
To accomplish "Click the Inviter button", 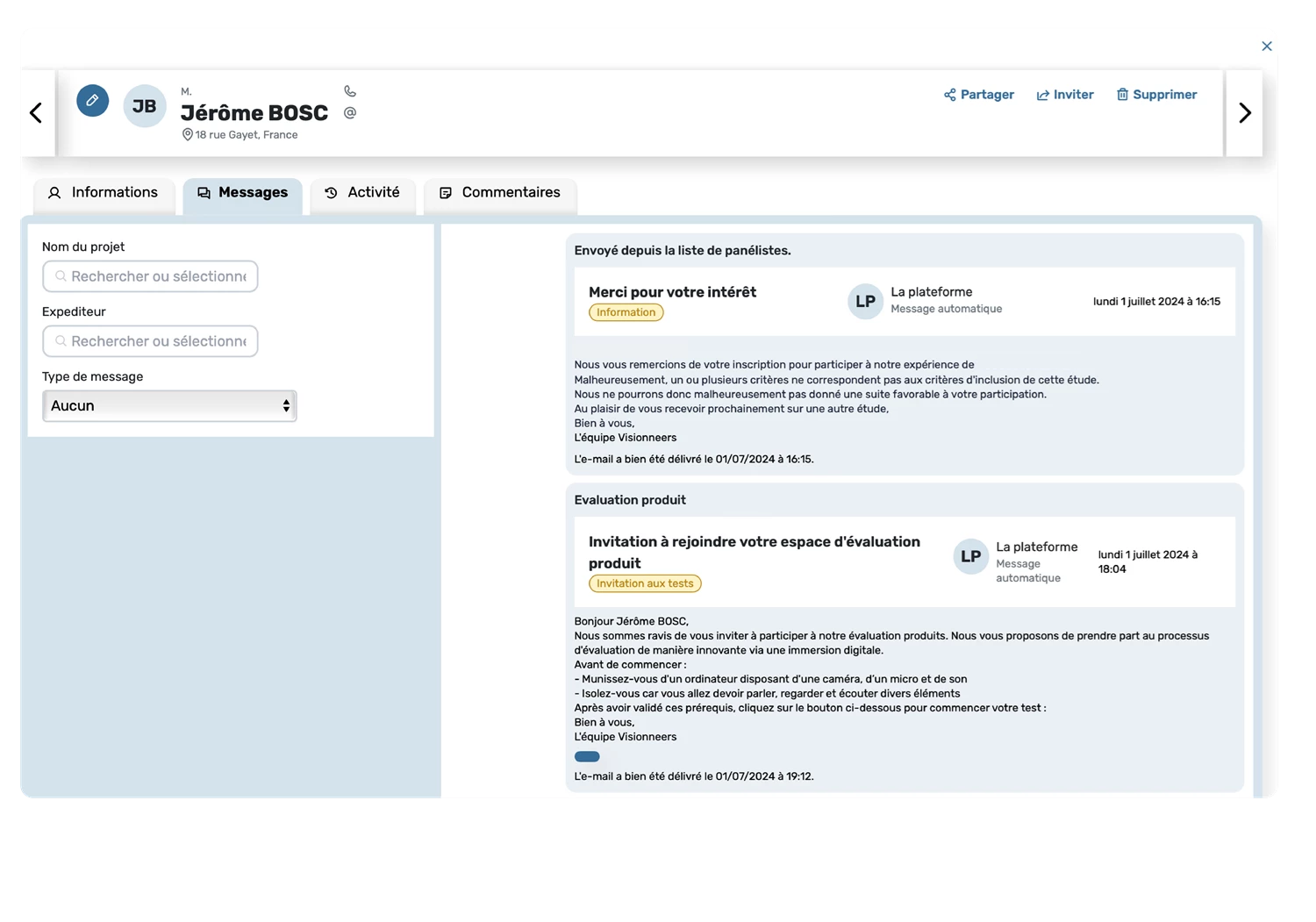I will point(1064,95).
